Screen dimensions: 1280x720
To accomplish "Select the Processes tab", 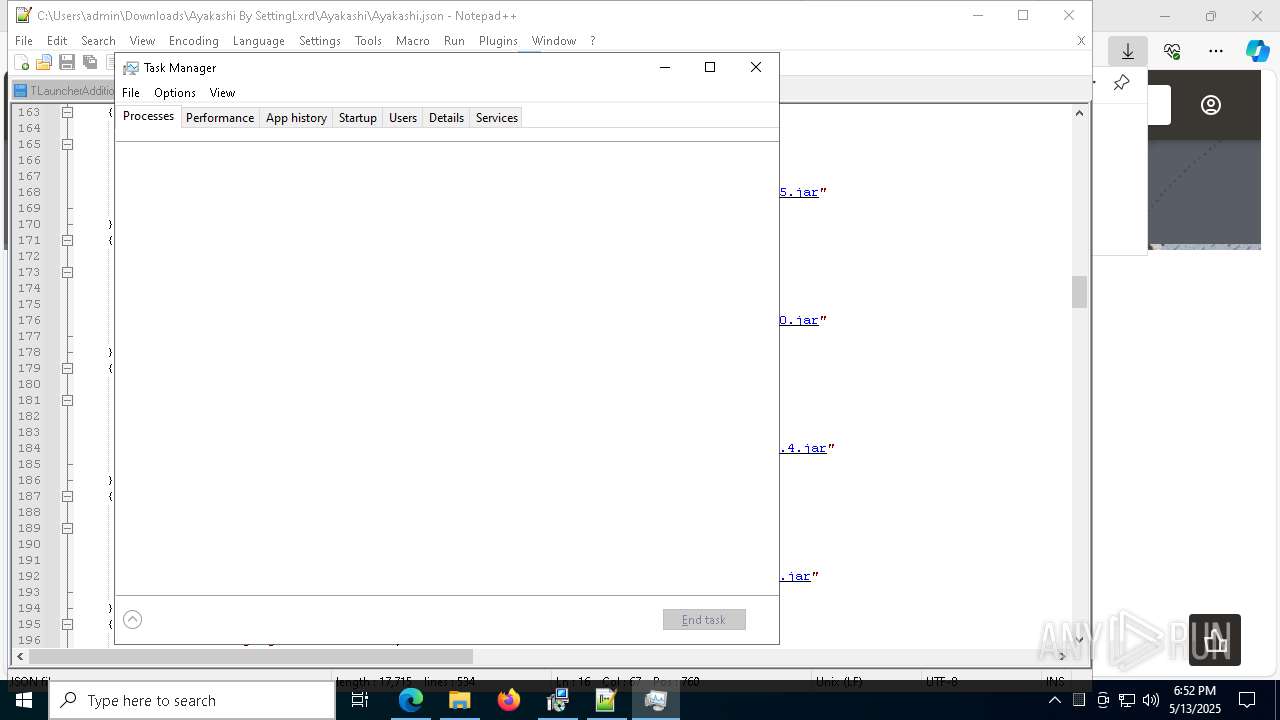I will pyautogui.click(x=148, y=117).
